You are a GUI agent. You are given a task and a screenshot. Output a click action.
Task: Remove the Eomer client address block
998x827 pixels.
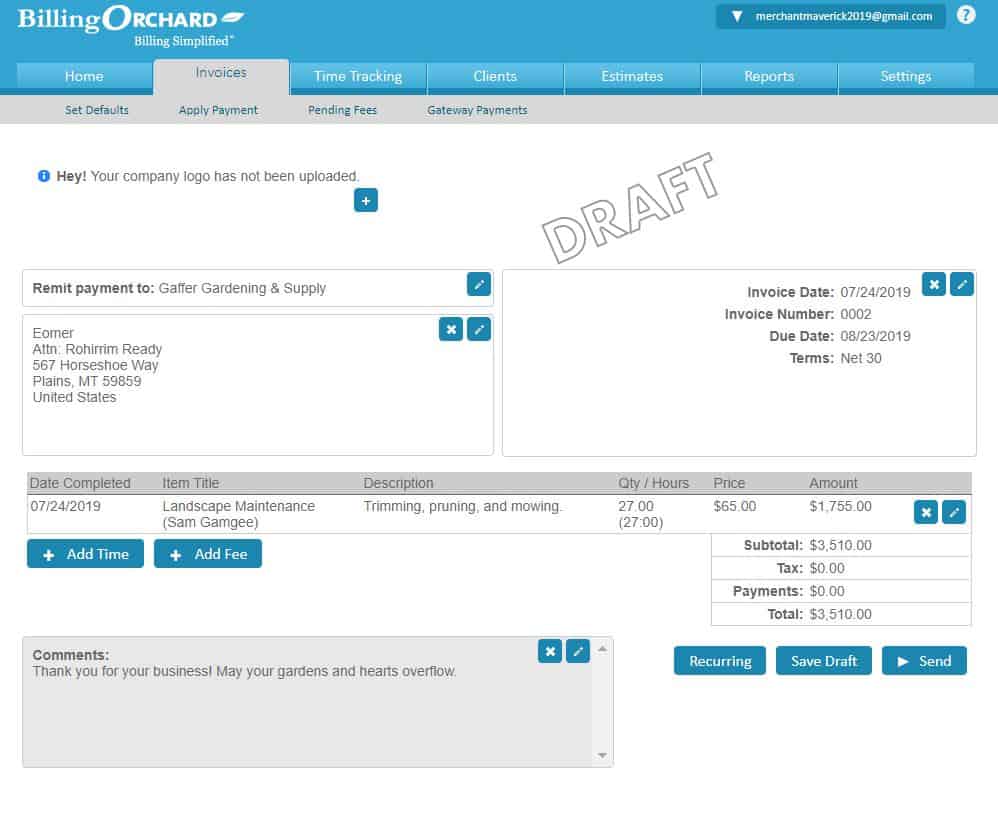[x=451, y=329]
